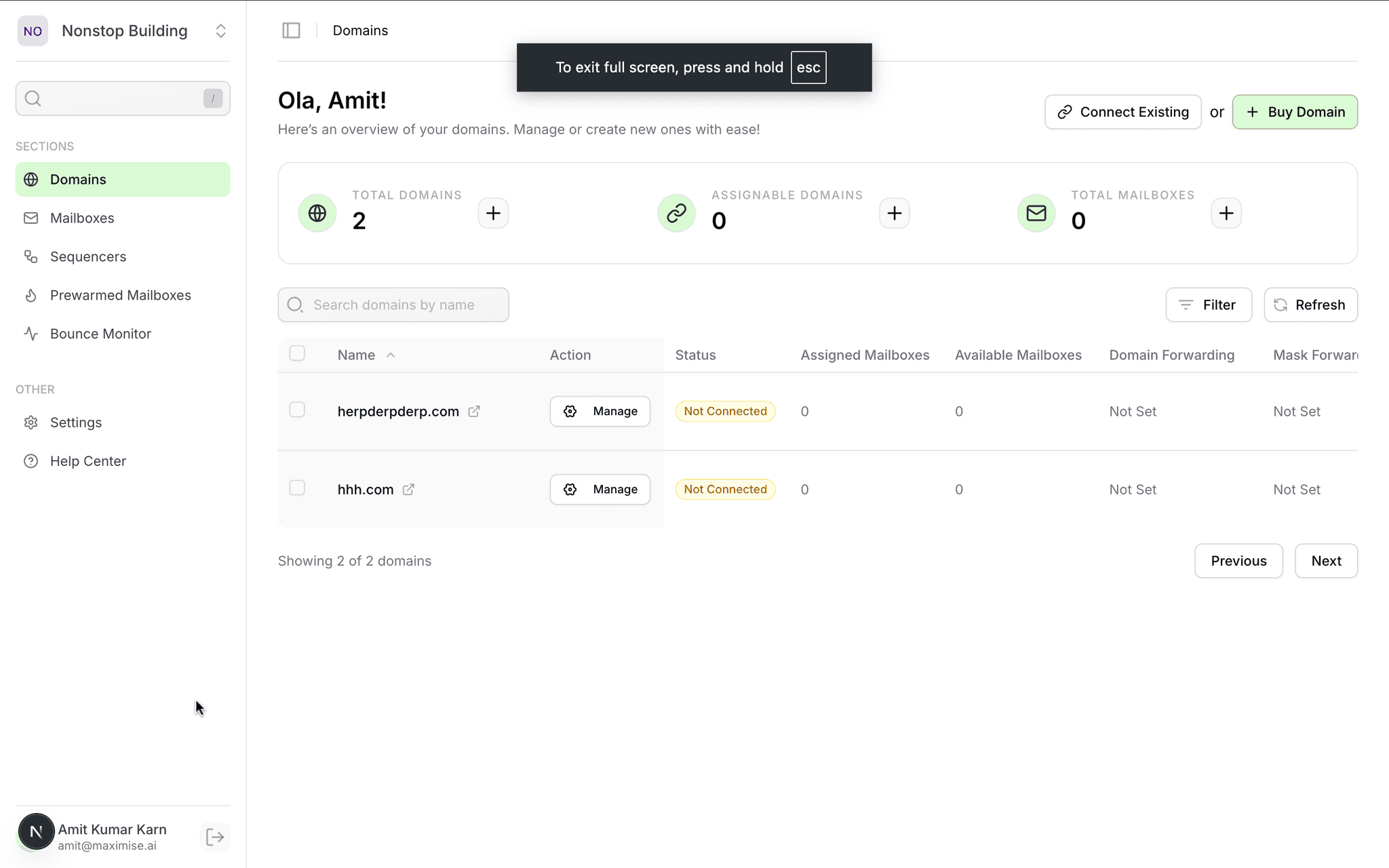Open the Sequencers section

tap(123, 256)
